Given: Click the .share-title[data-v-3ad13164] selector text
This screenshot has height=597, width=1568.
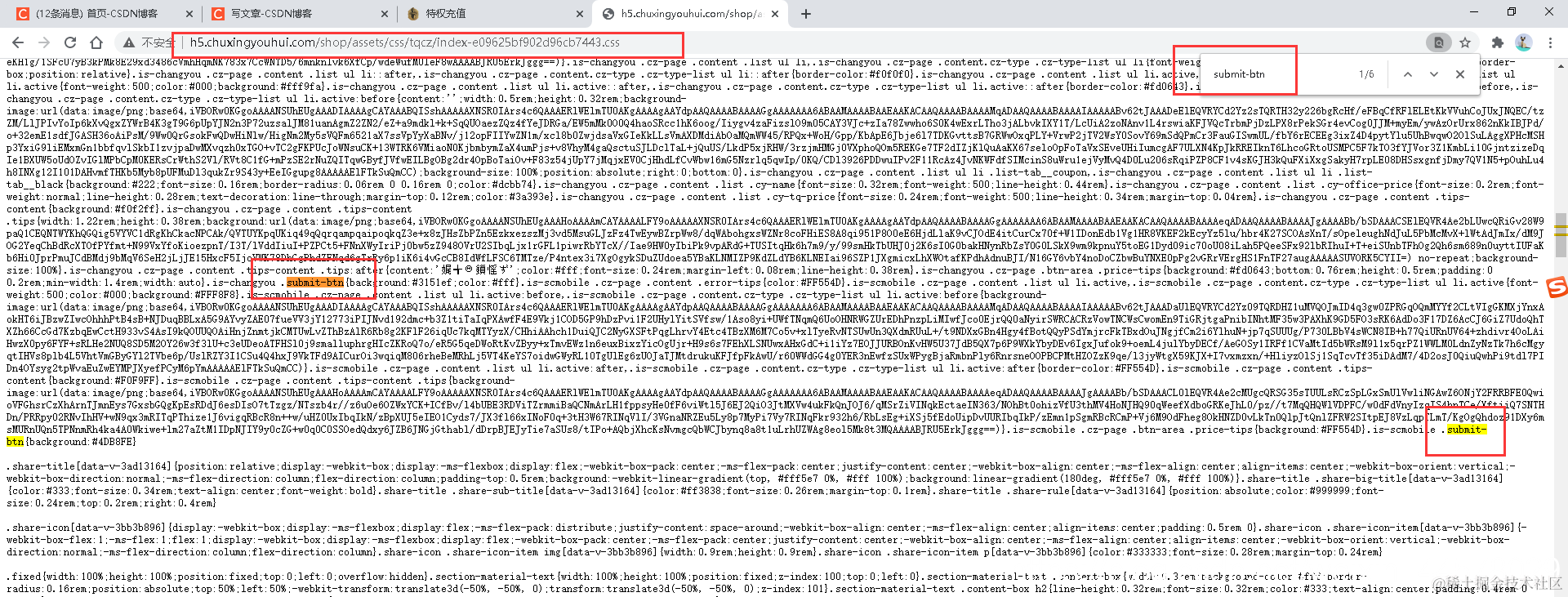Looking at the screenshot, I should (90, 466).
